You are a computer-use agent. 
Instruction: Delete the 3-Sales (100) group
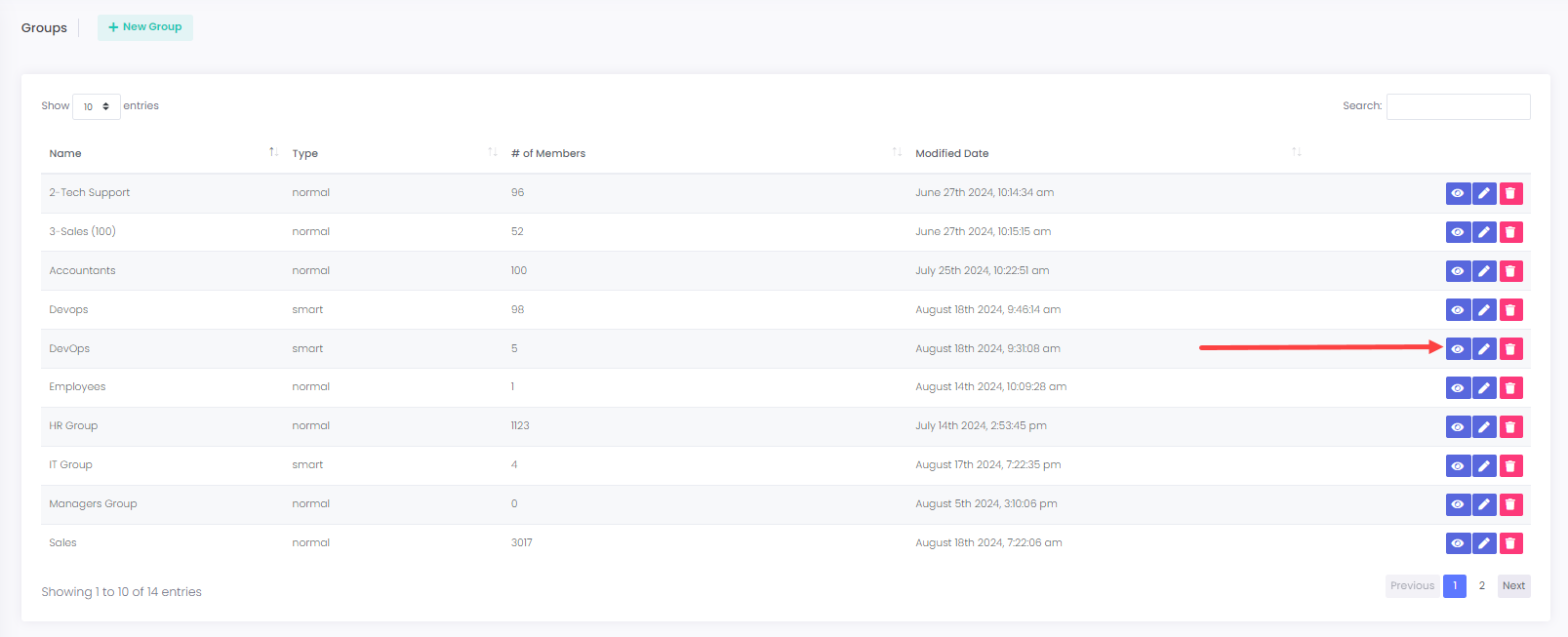pos(1510,232)
